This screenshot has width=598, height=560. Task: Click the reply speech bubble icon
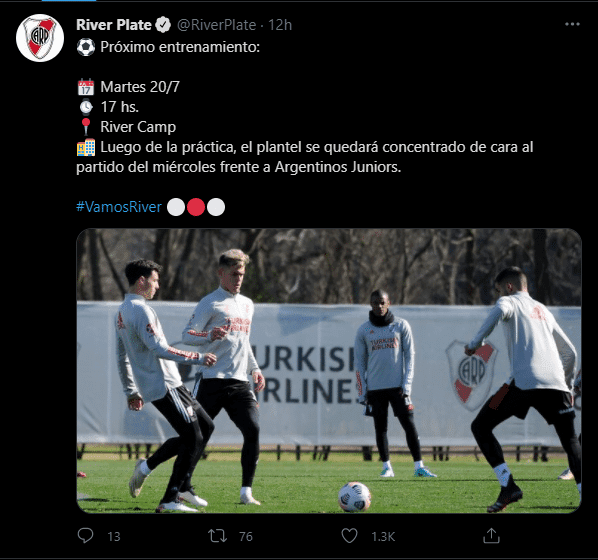(x=85, y=536)
